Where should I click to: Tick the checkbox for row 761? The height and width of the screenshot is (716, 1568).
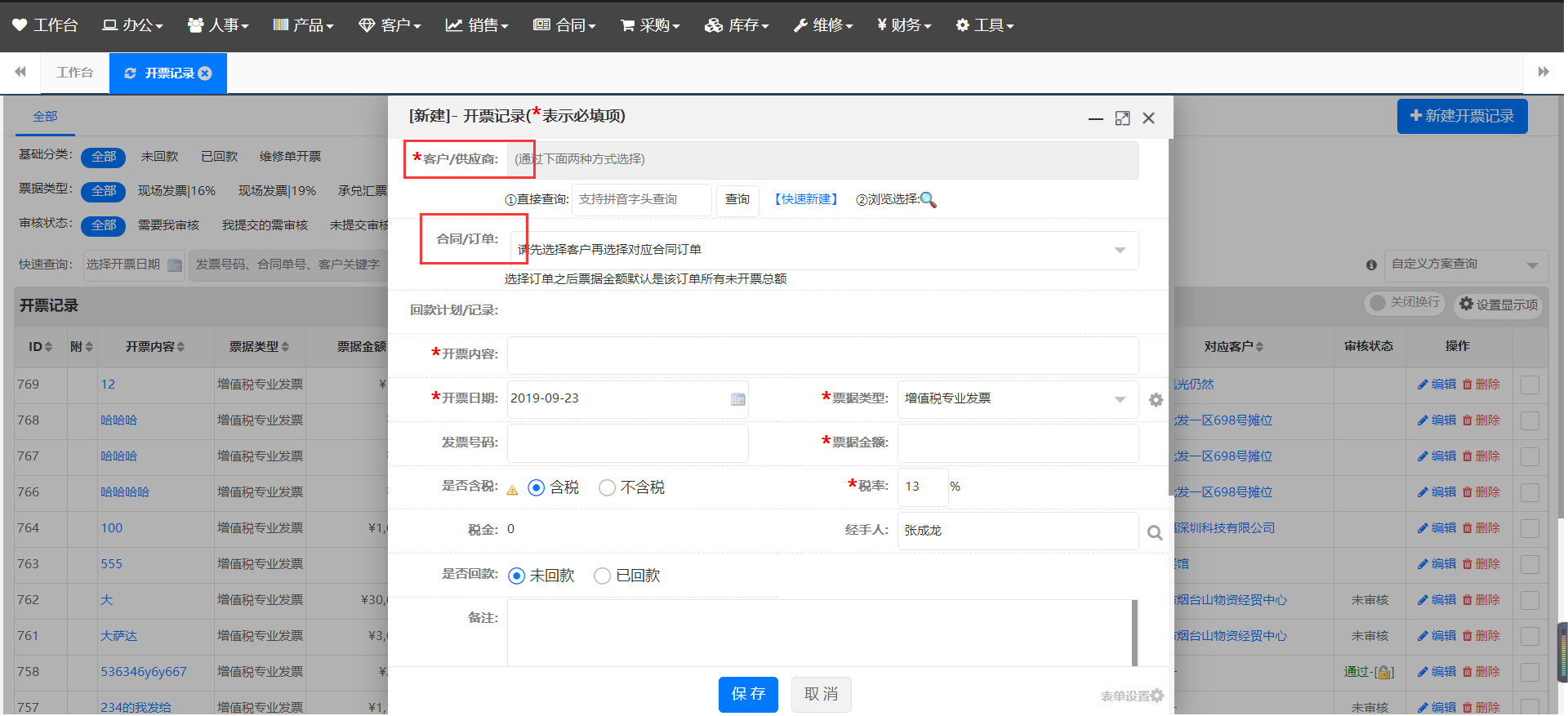[1530, 637]
